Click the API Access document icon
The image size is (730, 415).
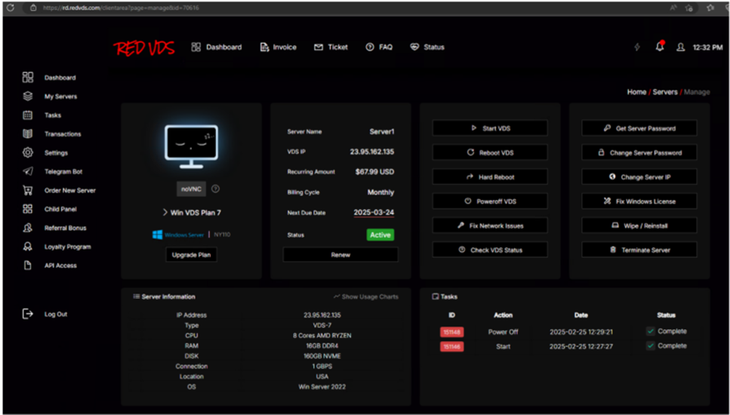tap(28, 265)
